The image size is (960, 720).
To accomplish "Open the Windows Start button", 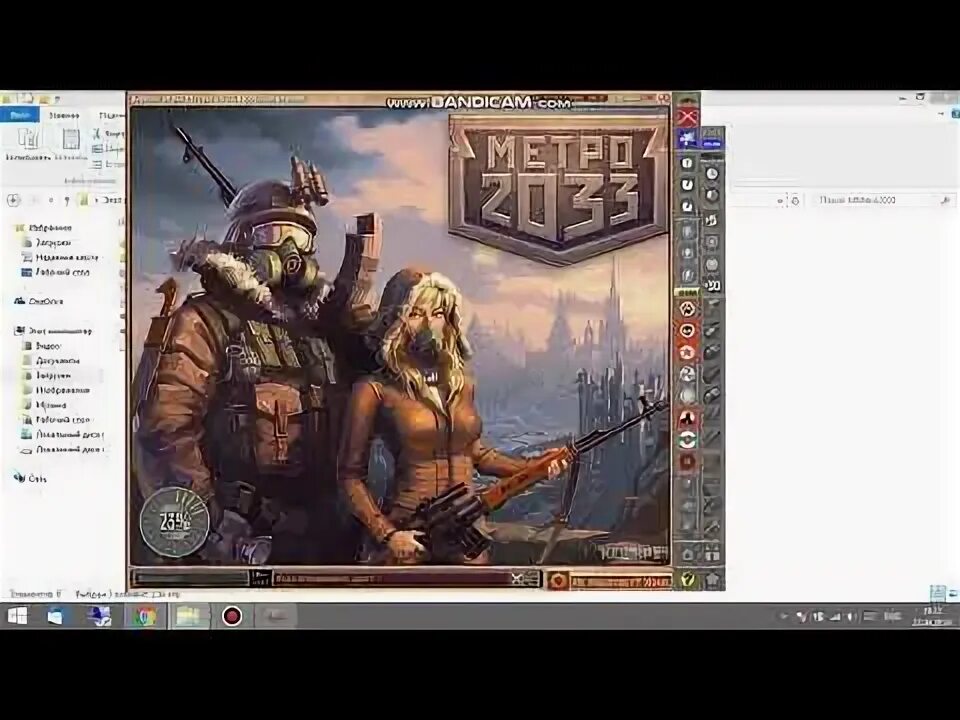I will point(17,616).
